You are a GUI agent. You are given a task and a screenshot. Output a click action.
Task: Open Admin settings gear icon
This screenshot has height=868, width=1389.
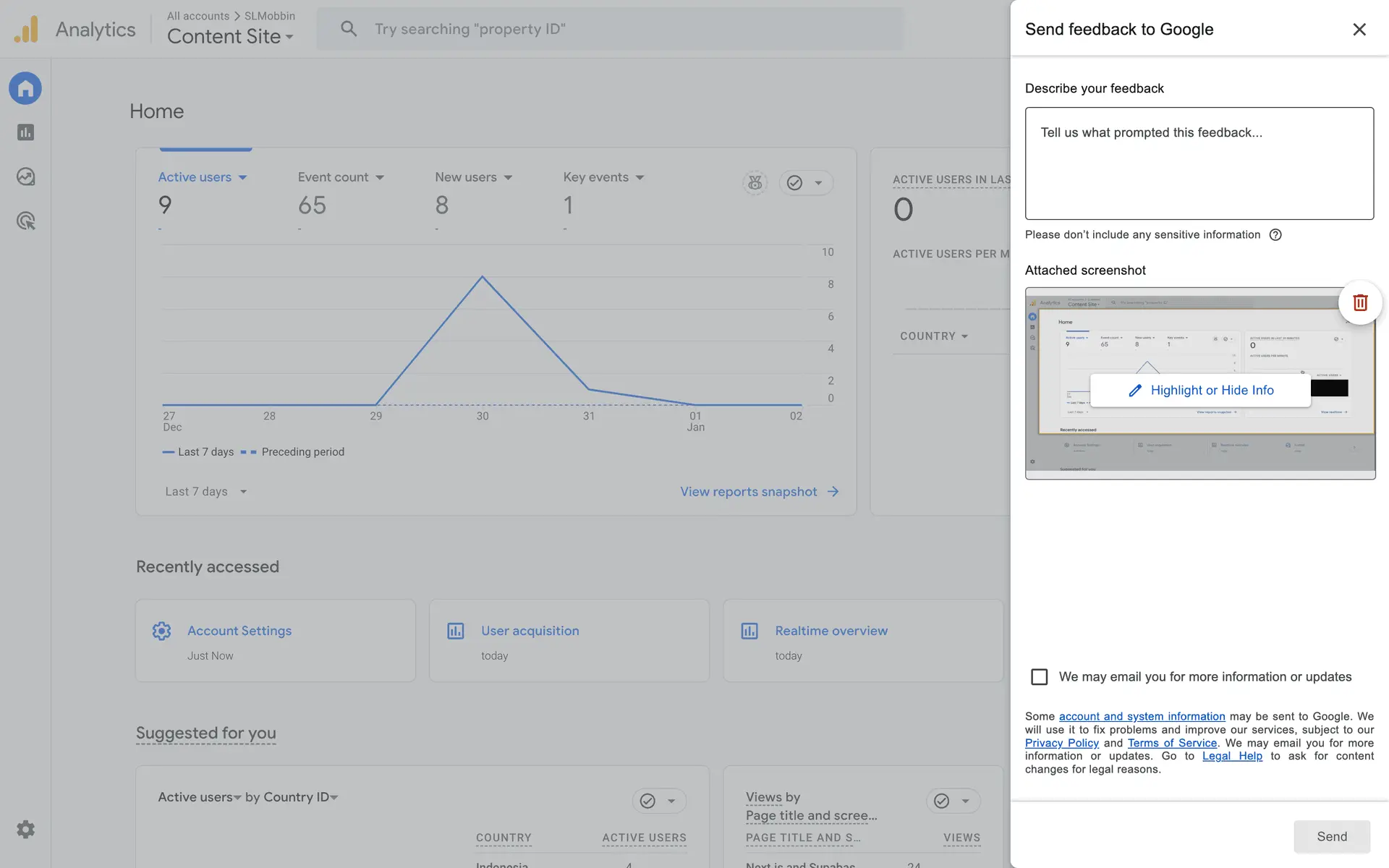coord(26,829)
